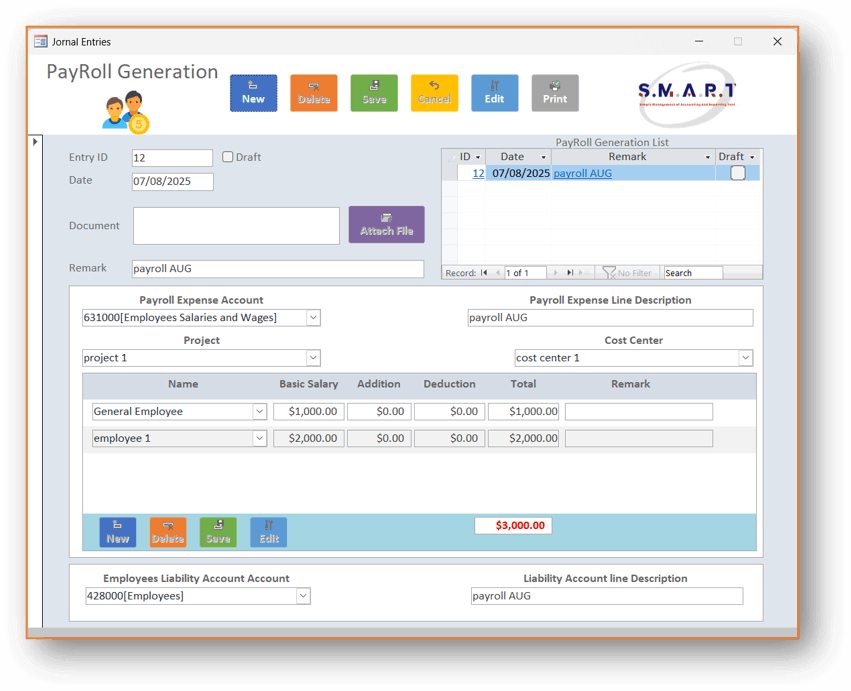Open Date column filter arrow
Screen dimensions: 851x691
click(x=543, y=157)
